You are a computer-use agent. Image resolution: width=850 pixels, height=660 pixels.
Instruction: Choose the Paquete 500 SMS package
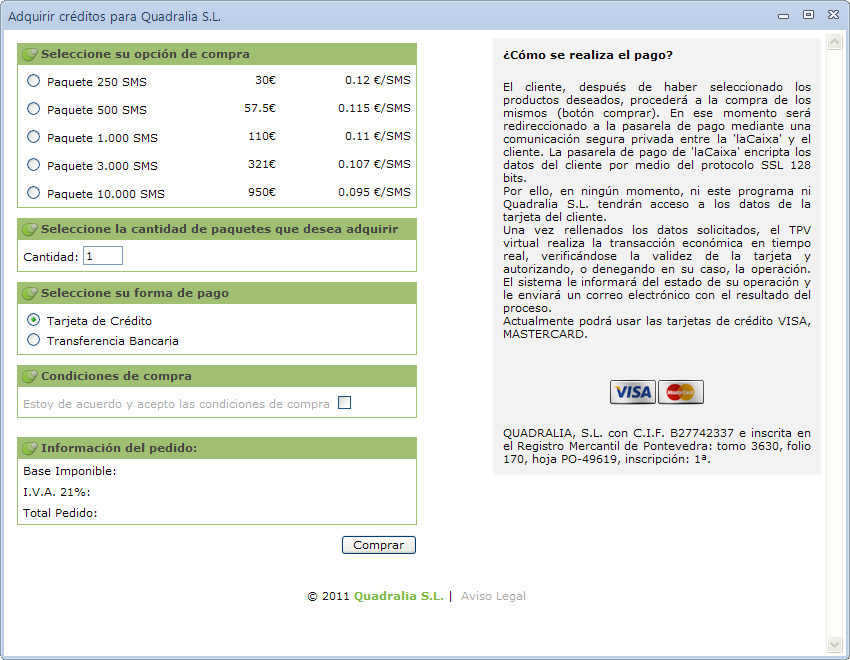[x=34, y=109]
